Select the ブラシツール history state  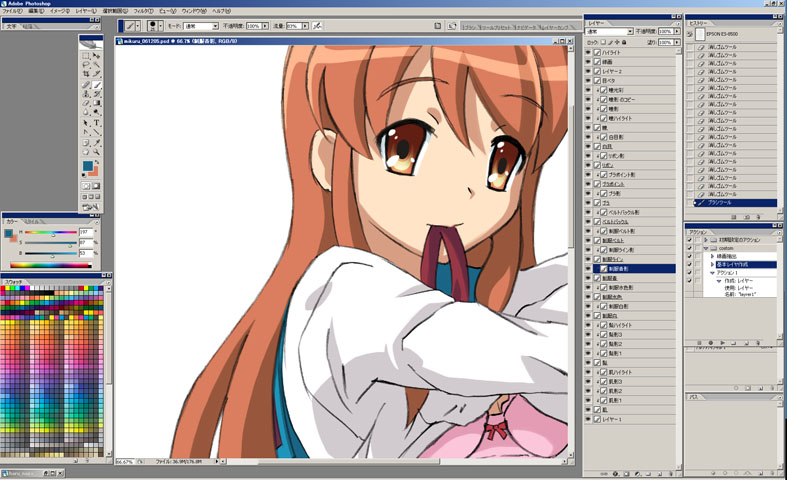(735, 203)
